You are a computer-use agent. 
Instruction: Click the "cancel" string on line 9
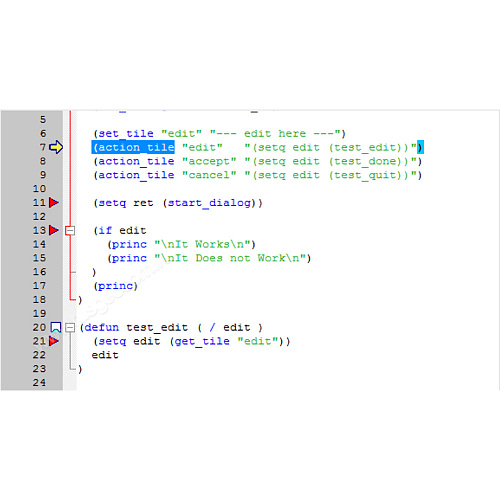click(209, 175)
